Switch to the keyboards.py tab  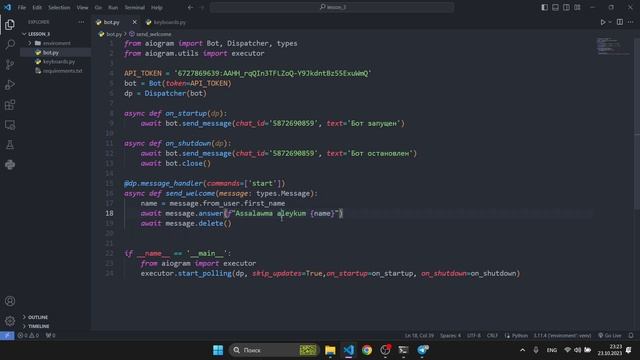click(166, 22)
